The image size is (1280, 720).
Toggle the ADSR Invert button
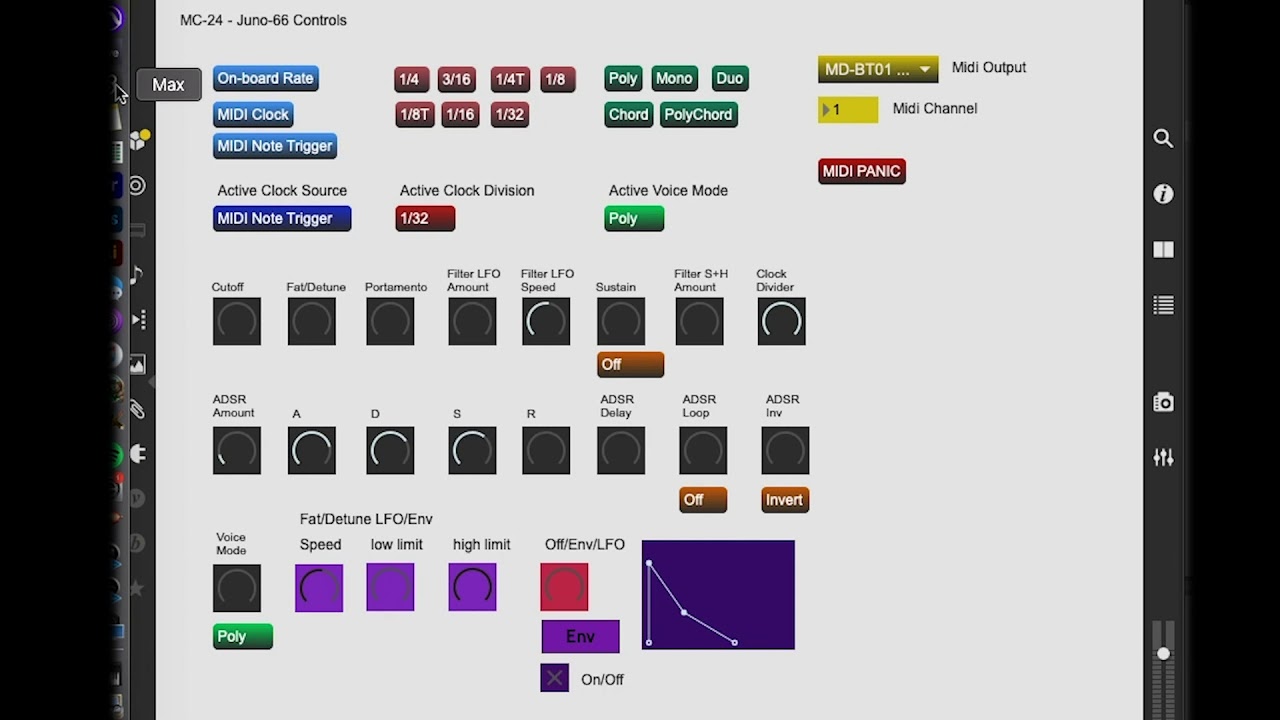point(785,500)
